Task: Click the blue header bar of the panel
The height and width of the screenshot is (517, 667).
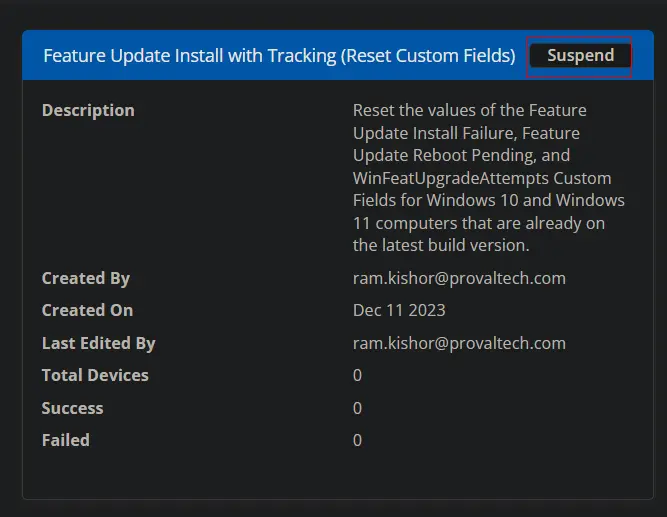Action: point(338,55)
